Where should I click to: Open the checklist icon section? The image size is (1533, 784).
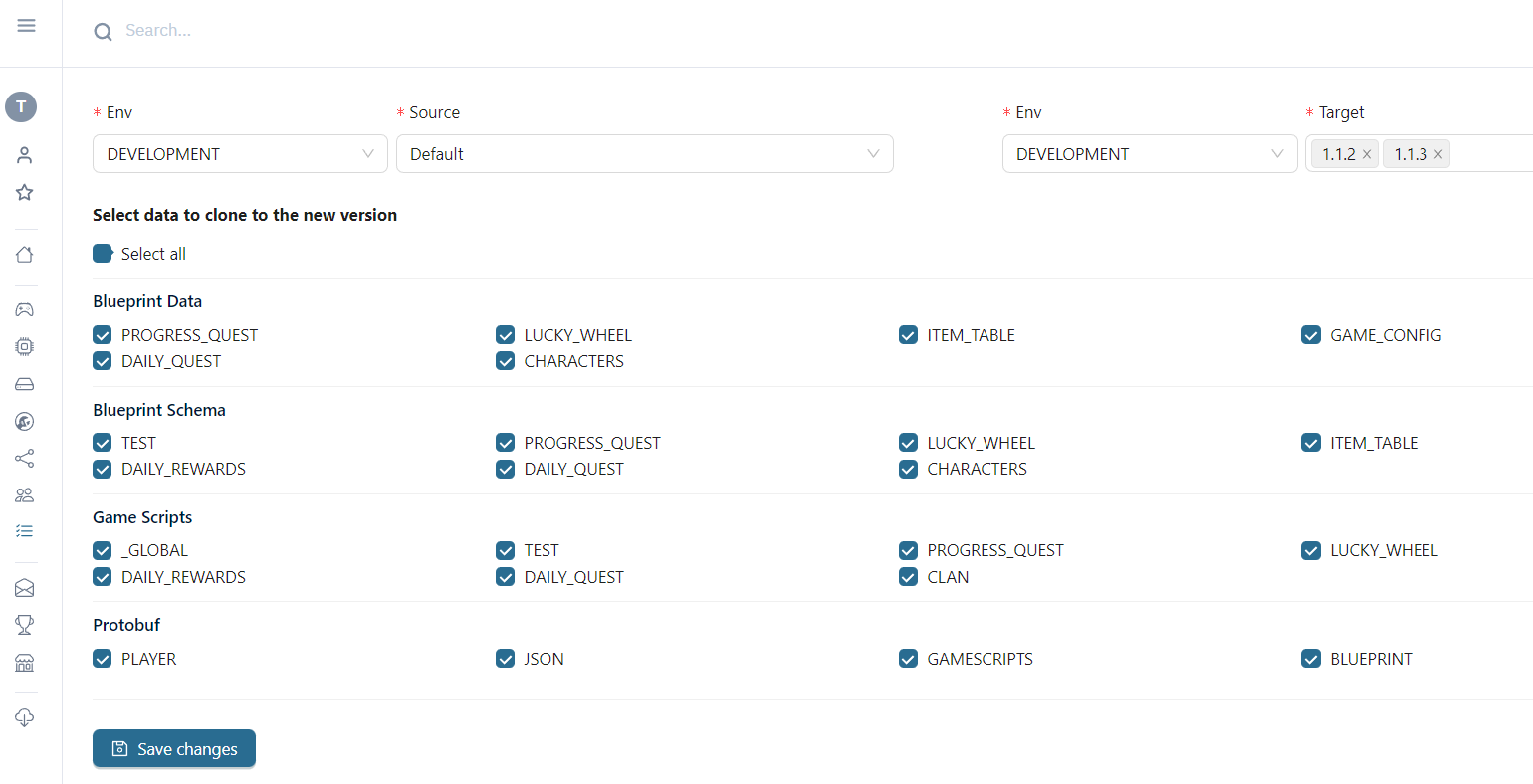[x=25, y=531]
